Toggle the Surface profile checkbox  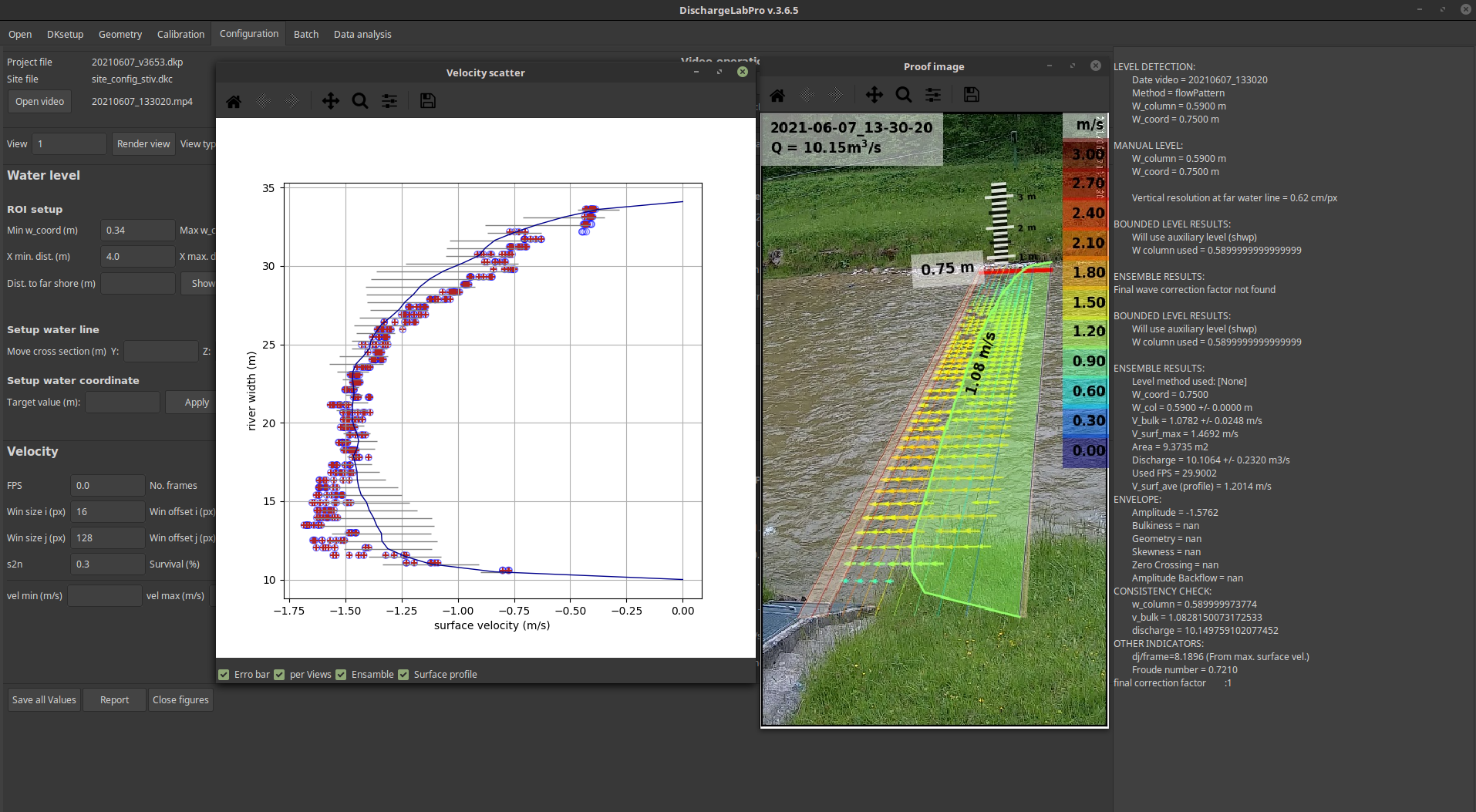(403, 675)
